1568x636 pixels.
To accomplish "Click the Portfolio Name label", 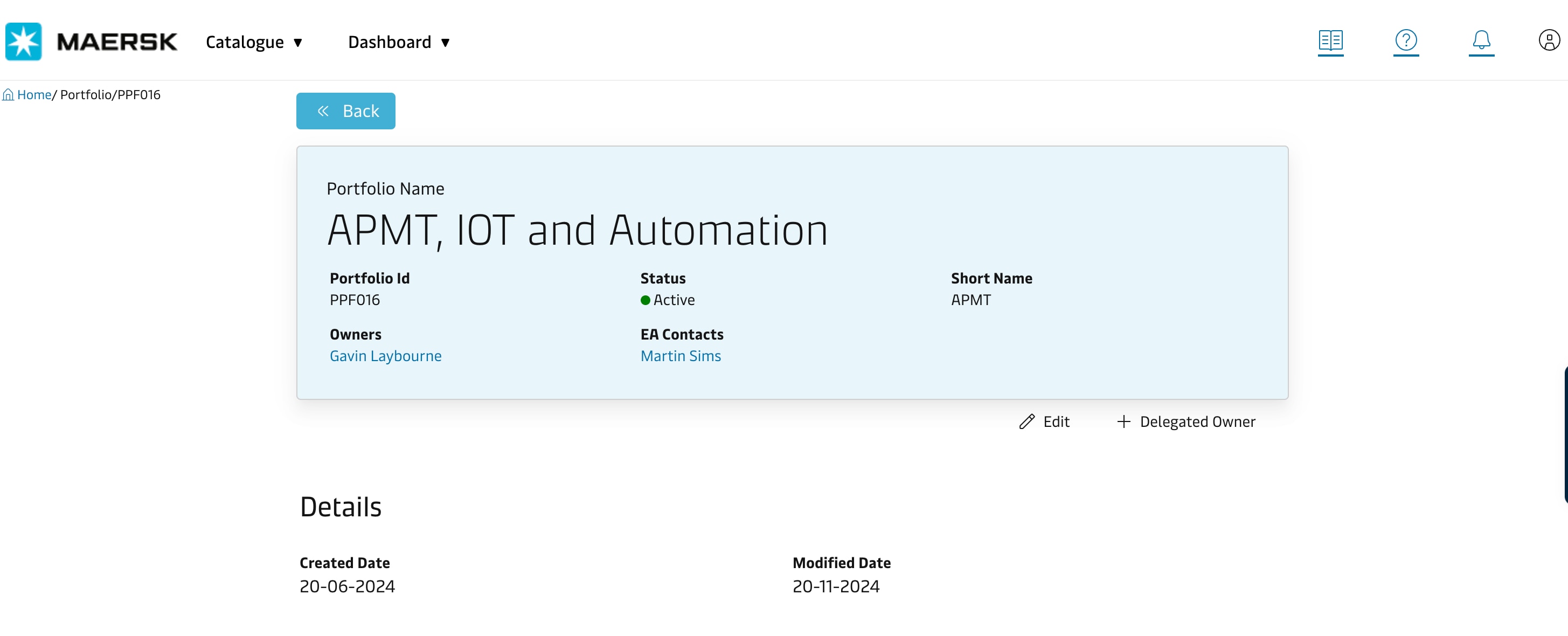I will pyautogui.click(x=385, y=189).
